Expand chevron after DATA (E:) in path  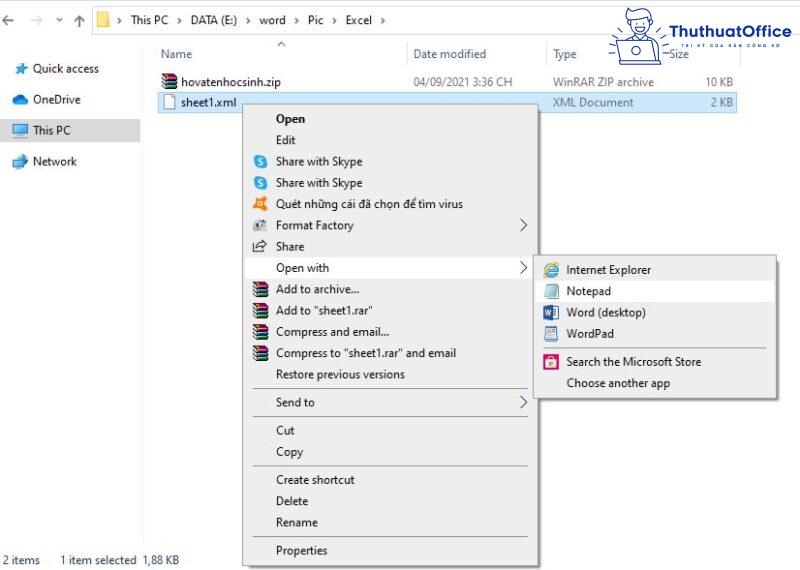pyautogui.click(x=248, y=20)
